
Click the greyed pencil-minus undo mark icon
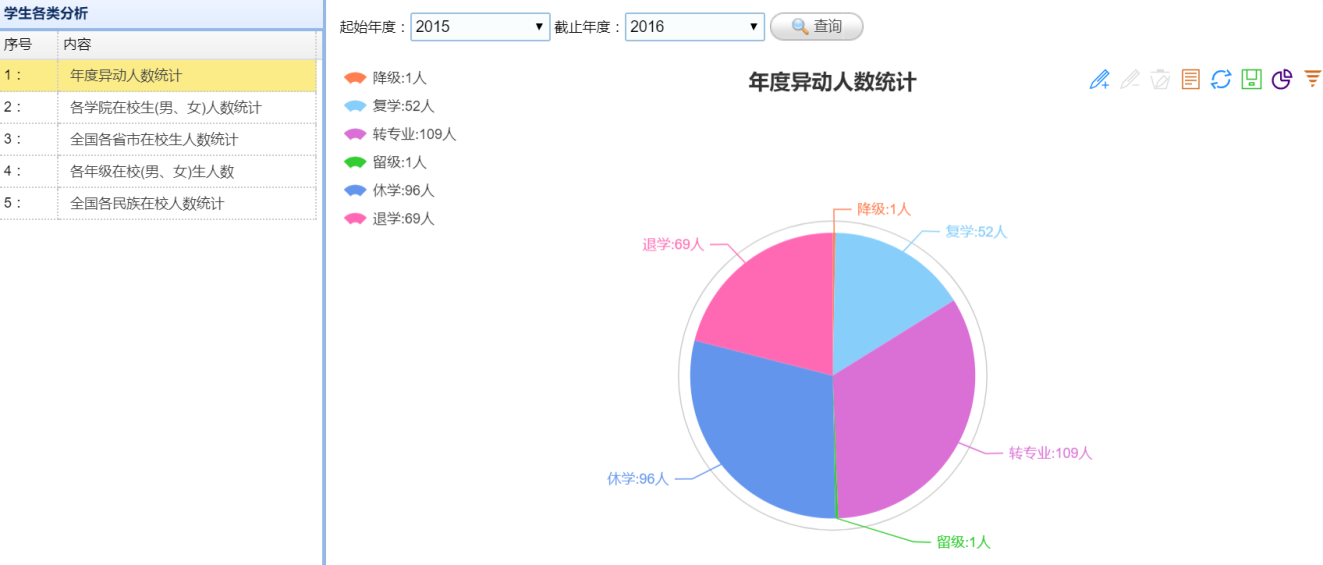coord(1130,80)
